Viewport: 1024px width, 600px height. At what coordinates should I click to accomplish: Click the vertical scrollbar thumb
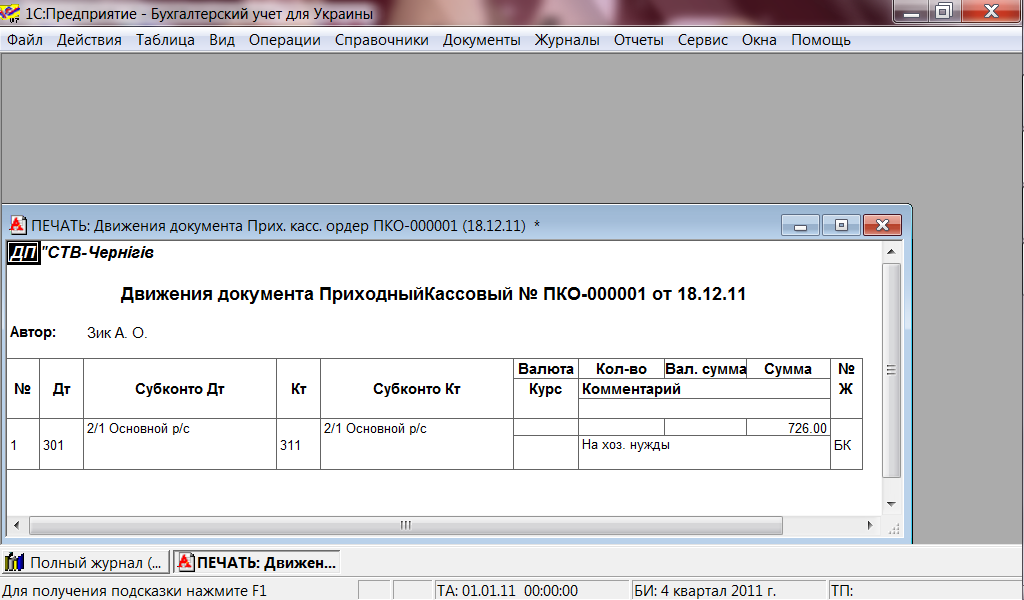pyautogui.click(x=891, y=370)
